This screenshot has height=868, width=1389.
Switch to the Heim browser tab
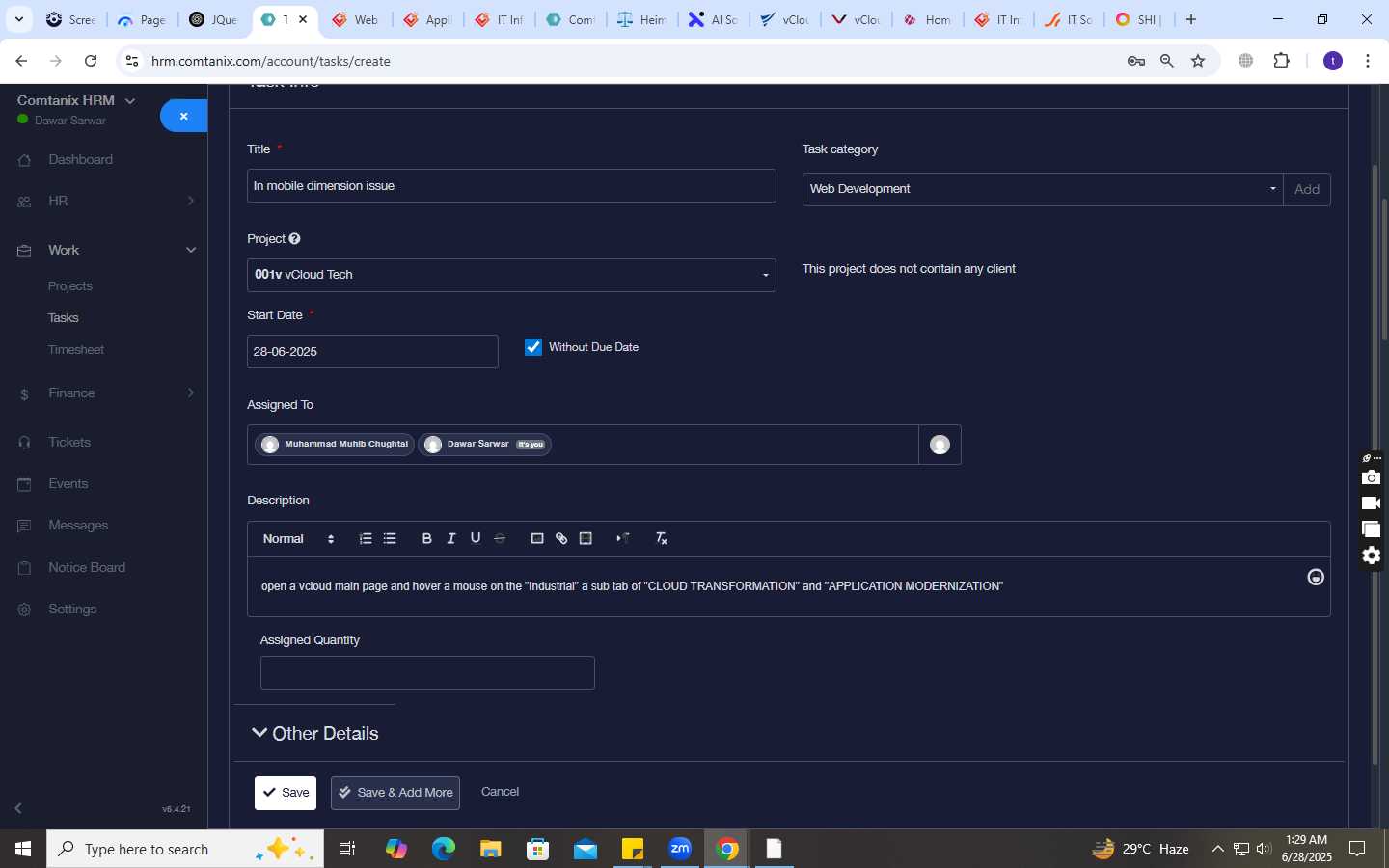tap(641, 19)
